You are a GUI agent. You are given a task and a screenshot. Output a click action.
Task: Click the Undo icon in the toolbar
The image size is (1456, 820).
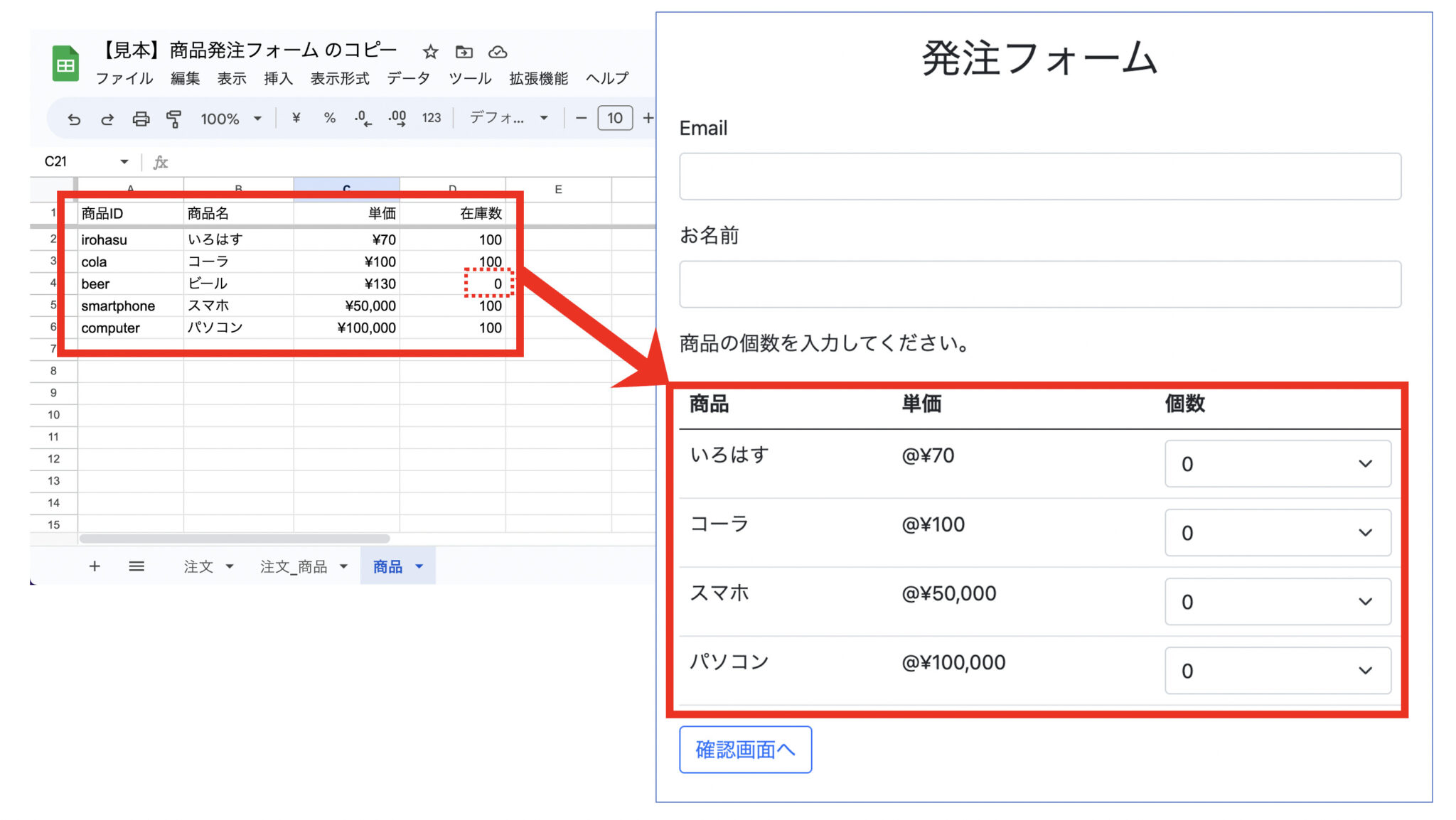pyautogui.click(x=74, y=119)
